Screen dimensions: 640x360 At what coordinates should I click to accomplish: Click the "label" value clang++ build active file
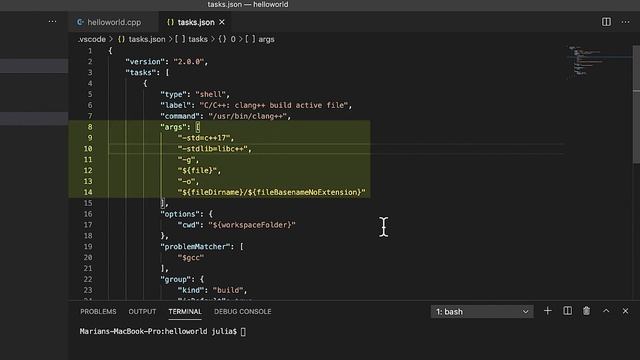(x=273, y=105)
